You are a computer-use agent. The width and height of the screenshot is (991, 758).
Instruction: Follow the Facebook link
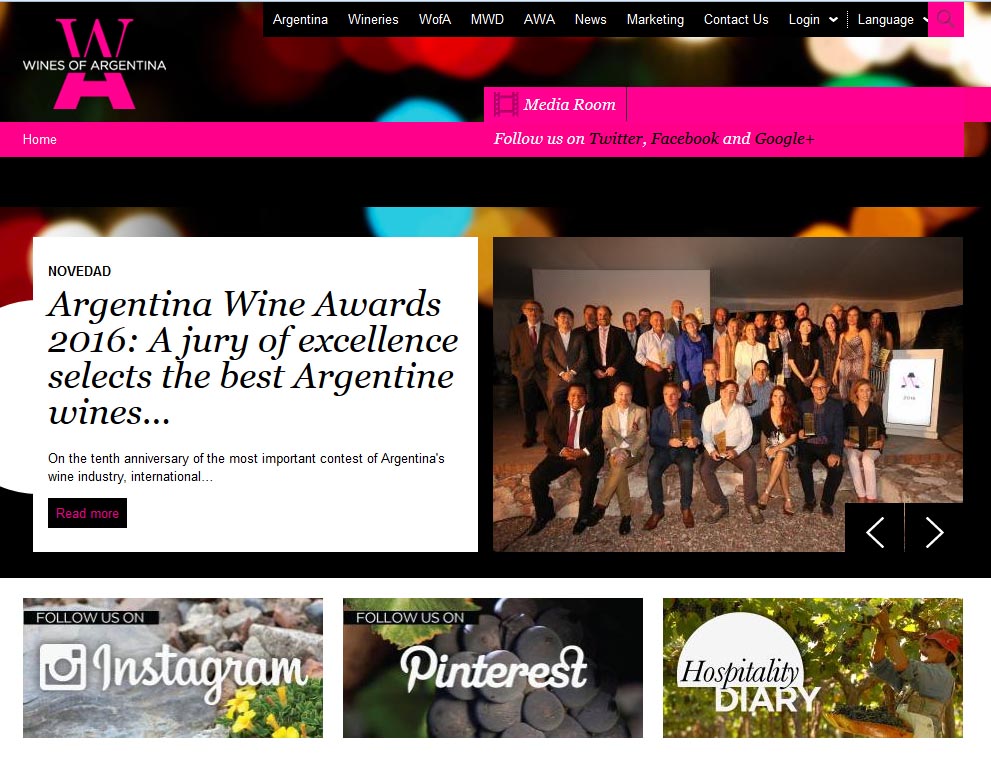pos(684,138)
